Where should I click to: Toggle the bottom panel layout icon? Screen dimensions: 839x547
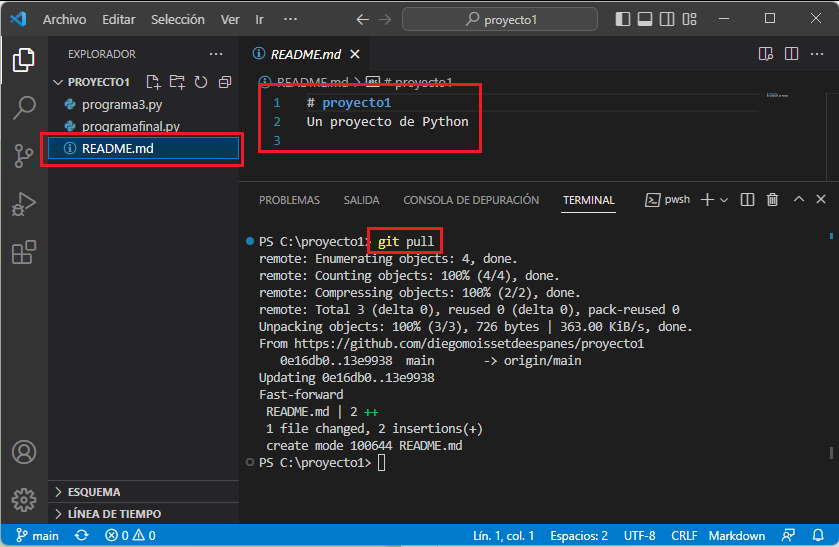pos(645,19)
